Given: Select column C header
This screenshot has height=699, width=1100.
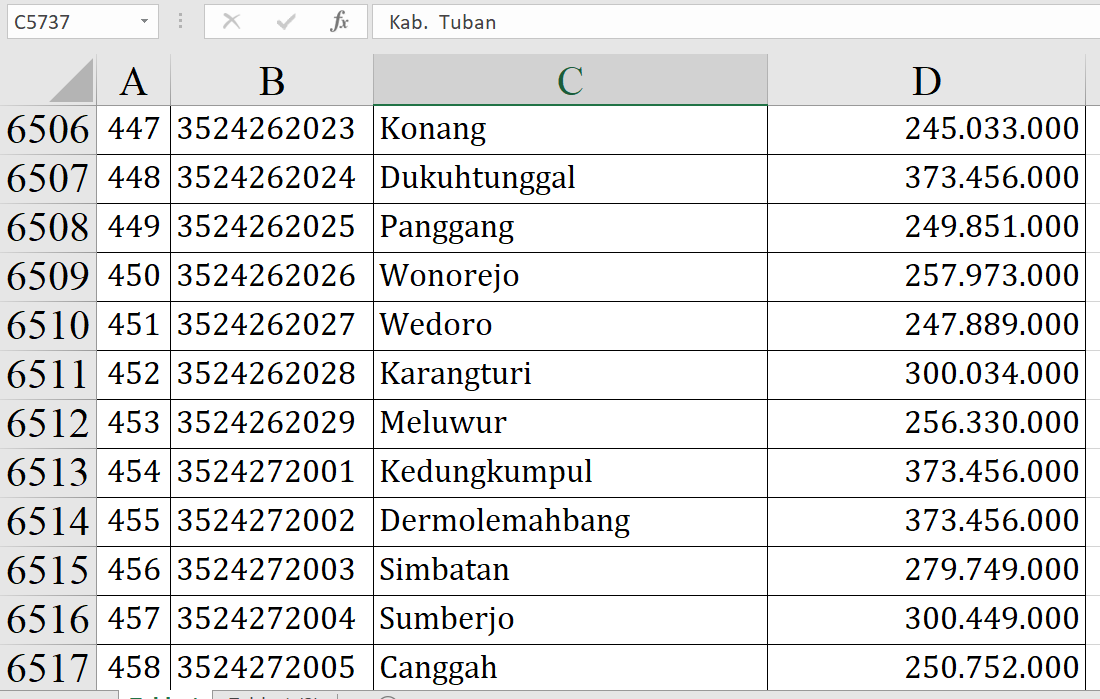Looking at the screenshot, I should pos(570,81).
